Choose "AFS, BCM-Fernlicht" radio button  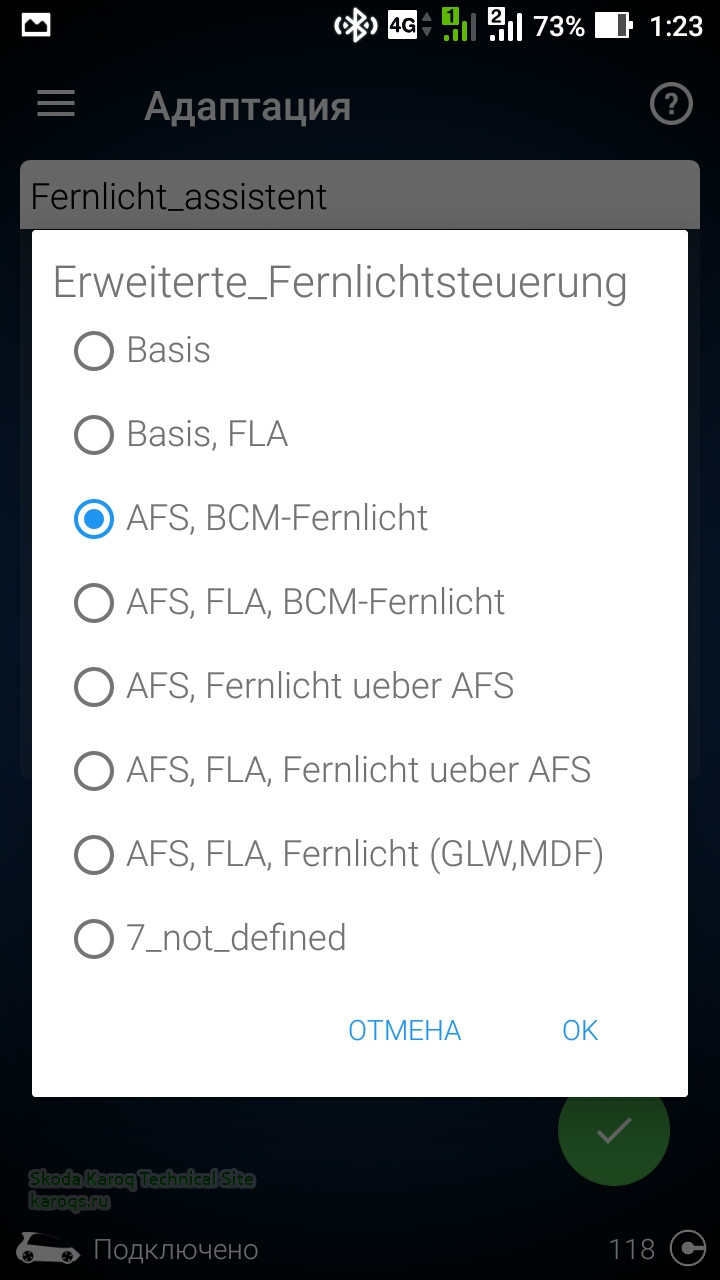94,519
